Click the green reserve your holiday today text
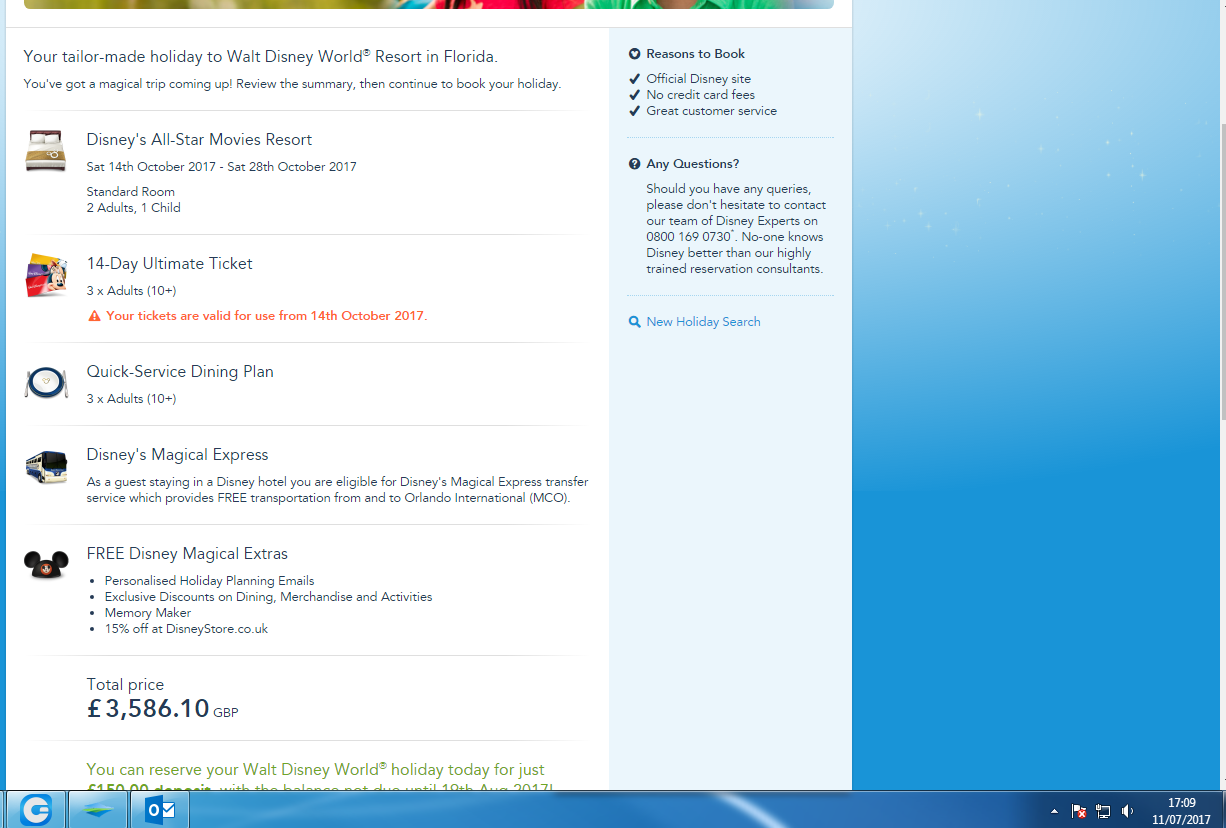Image resolution: width=1226 pixels, height=828 pixels. click(x=315, y=770)
